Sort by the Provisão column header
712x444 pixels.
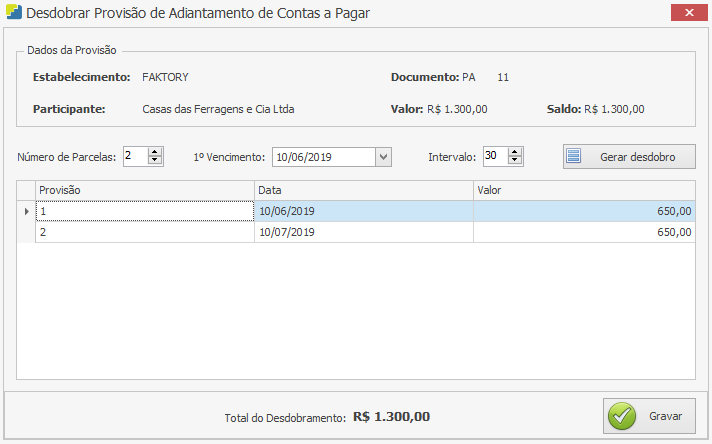144,190
